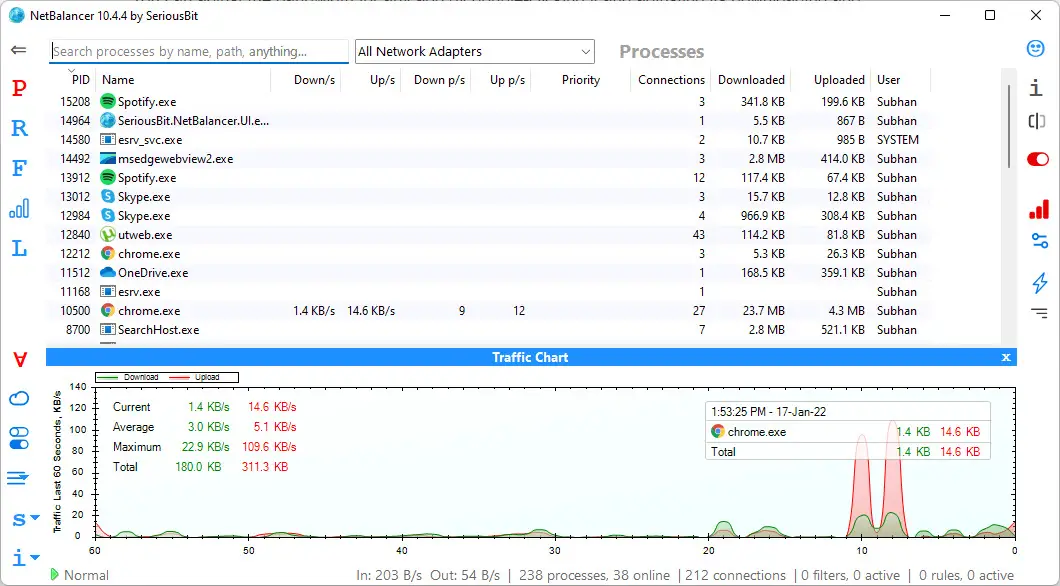
Task: Click the utweb.exe uTorrent icon
Action: point(107,235)
